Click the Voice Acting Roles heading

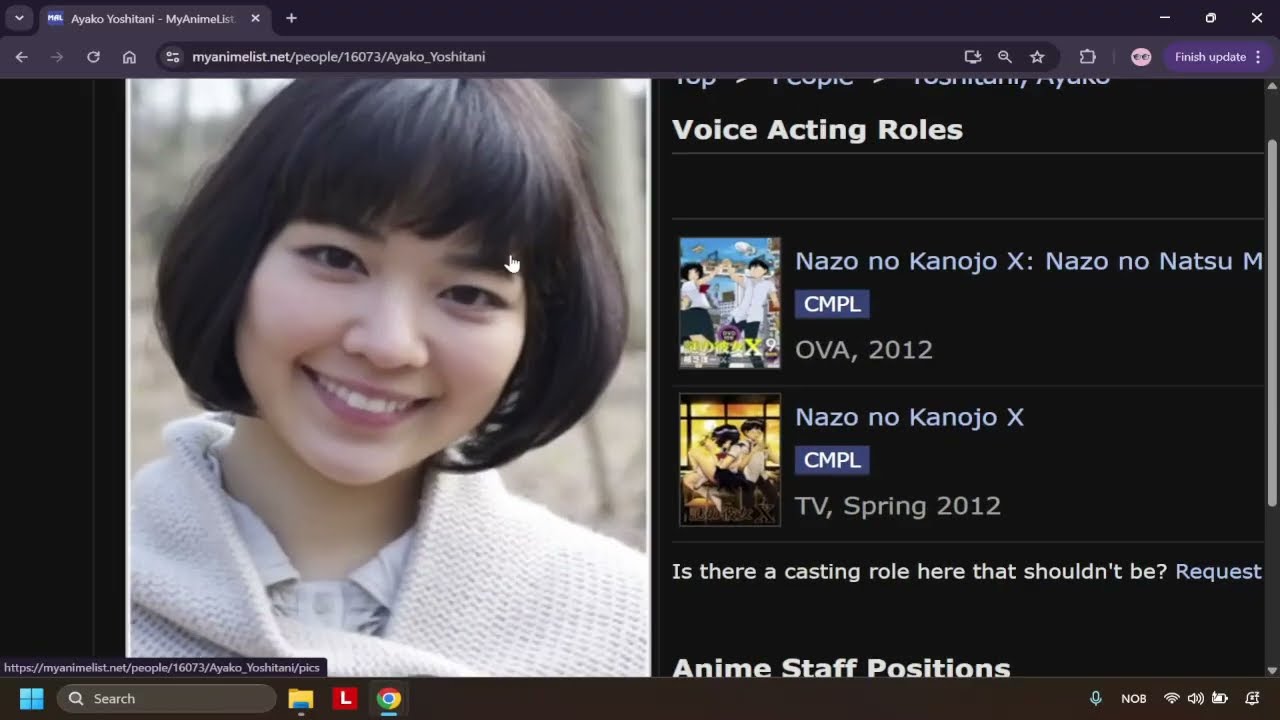tap(817, 129)
